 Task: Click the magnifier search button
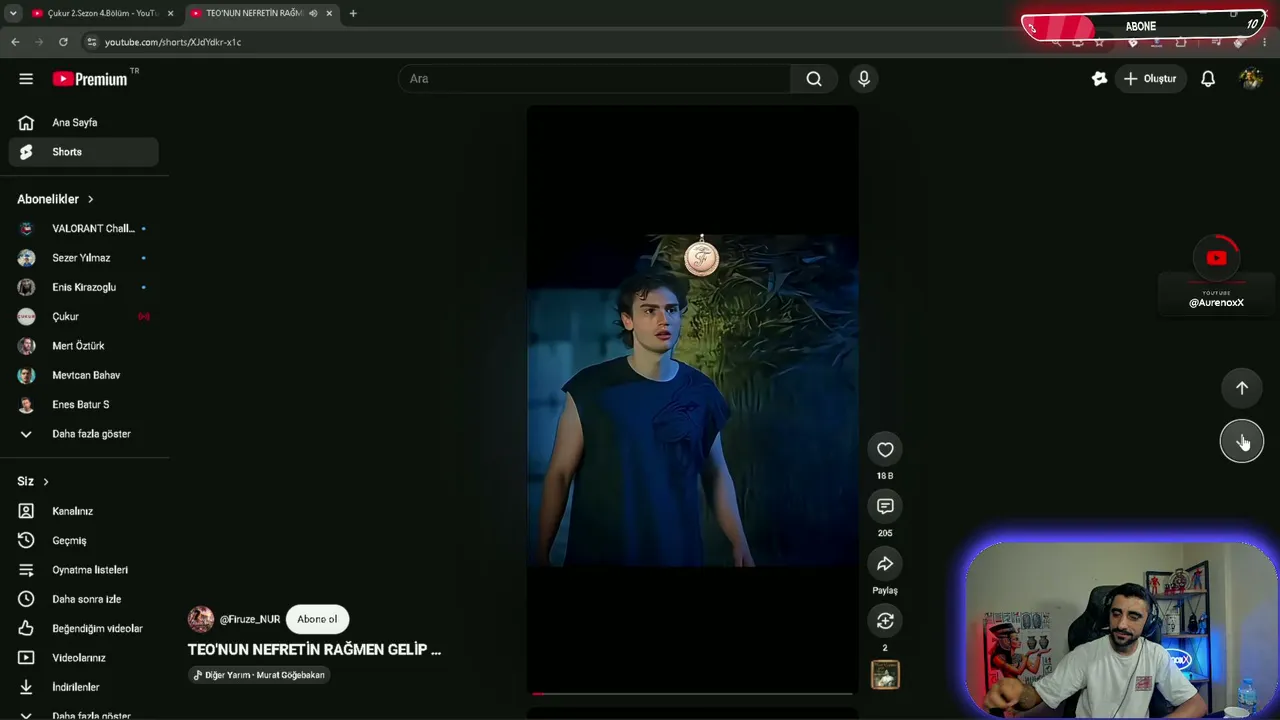pyautogui.click(x=814, y=79)
